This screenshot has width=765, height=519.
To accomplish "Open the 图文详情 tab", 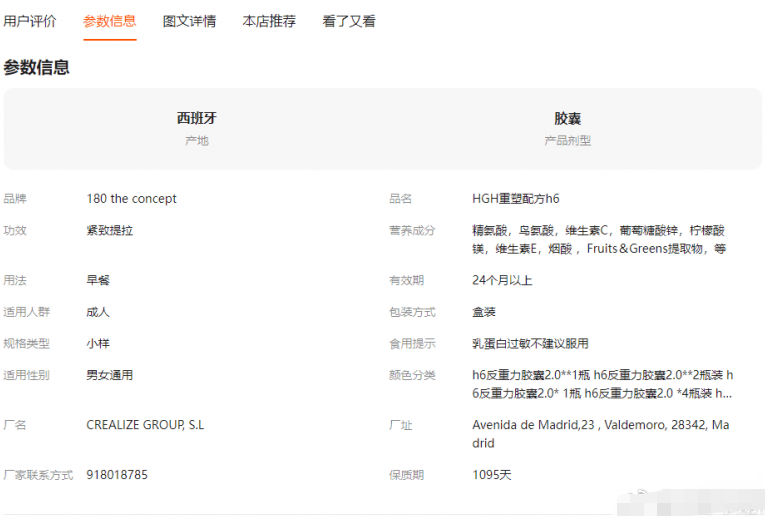I will click(x=189, y=21).
